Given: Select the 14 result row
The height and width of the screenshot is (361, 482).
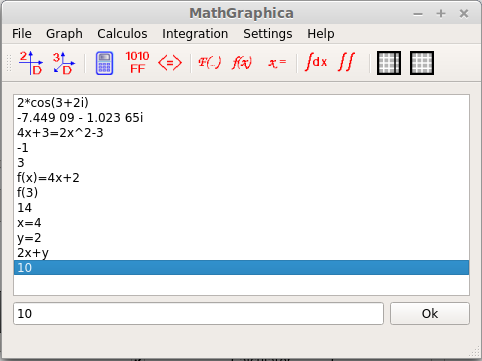Looking at the screenshot, I should coord(241,208).
